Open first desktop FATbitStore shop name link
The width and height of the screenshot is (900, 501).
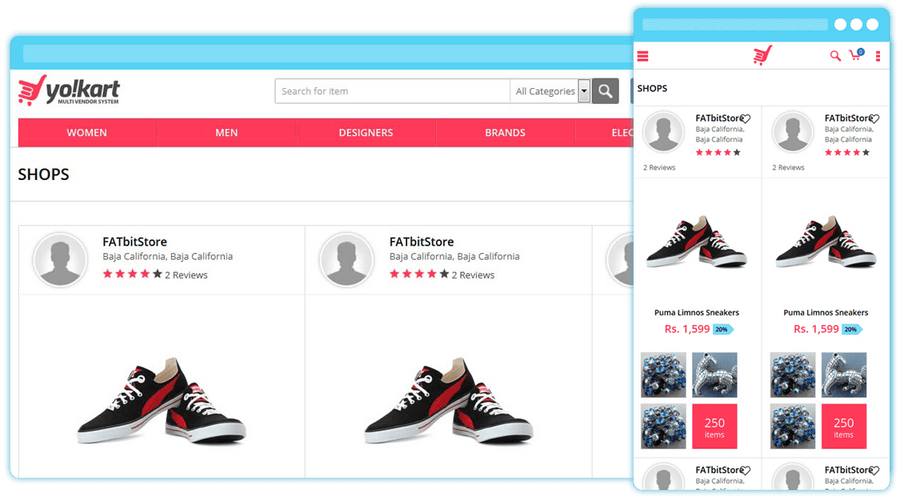tap(135, 242)
